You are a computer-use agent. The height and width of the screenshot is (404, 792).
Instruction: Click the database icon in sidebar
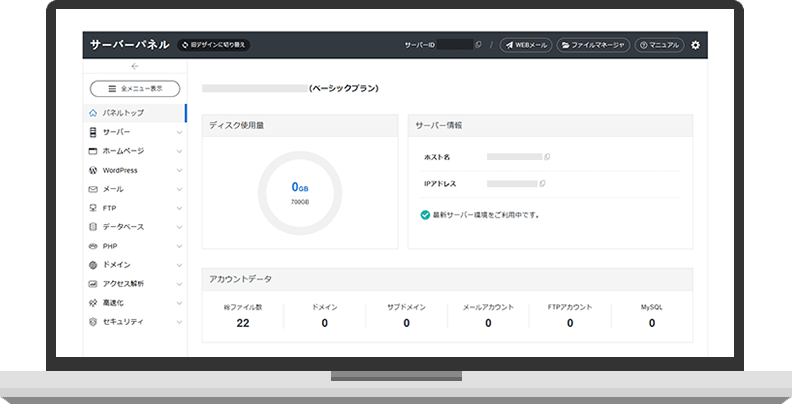(93, 227)
